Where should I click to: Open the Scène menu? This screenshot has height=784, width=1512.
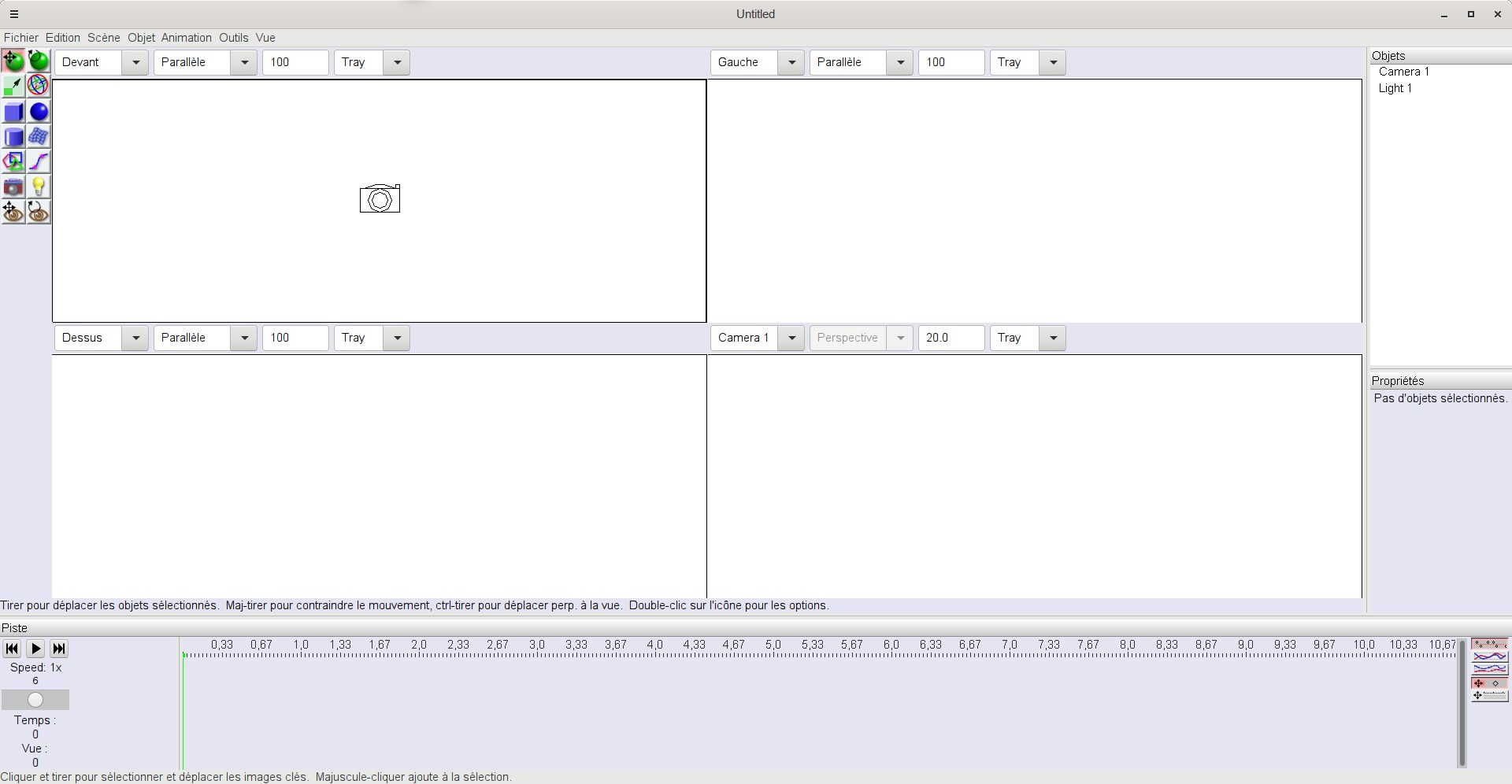coord(103,38)
